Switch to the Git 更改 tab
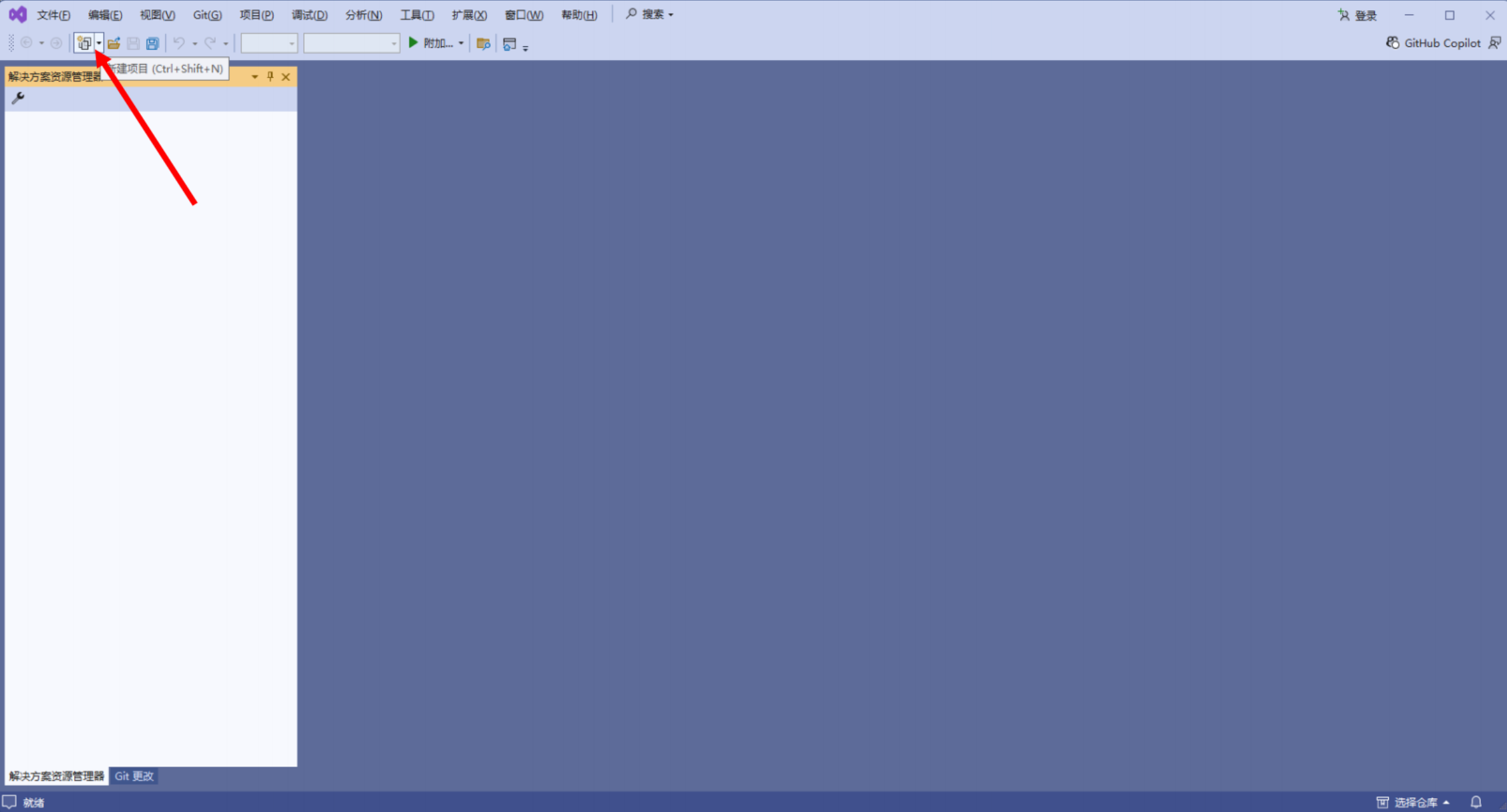This screenshot has height=812, width=1507. pyautogui.click(x=134, y=776)
